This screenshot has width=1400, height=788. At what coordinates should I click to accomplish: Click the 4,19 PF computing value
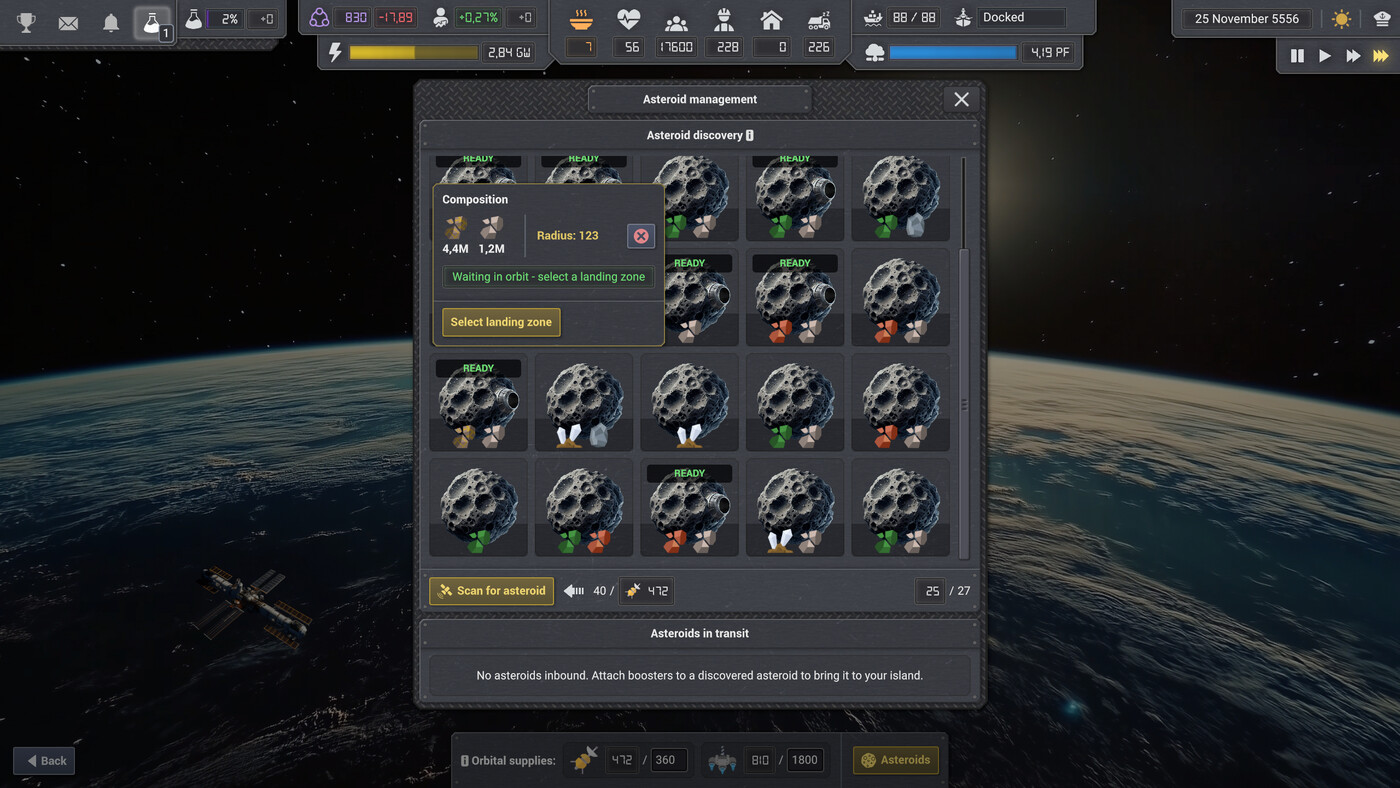click(1049, 53)
